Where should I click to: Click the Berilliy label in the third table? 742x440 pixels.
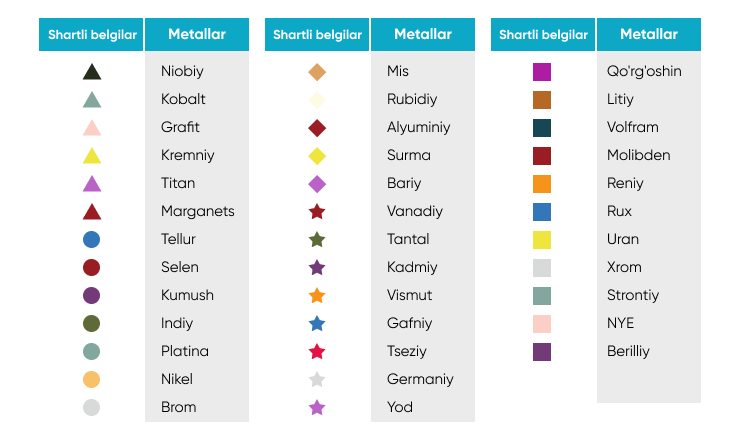pyautogui.click(x=628, y=351)
